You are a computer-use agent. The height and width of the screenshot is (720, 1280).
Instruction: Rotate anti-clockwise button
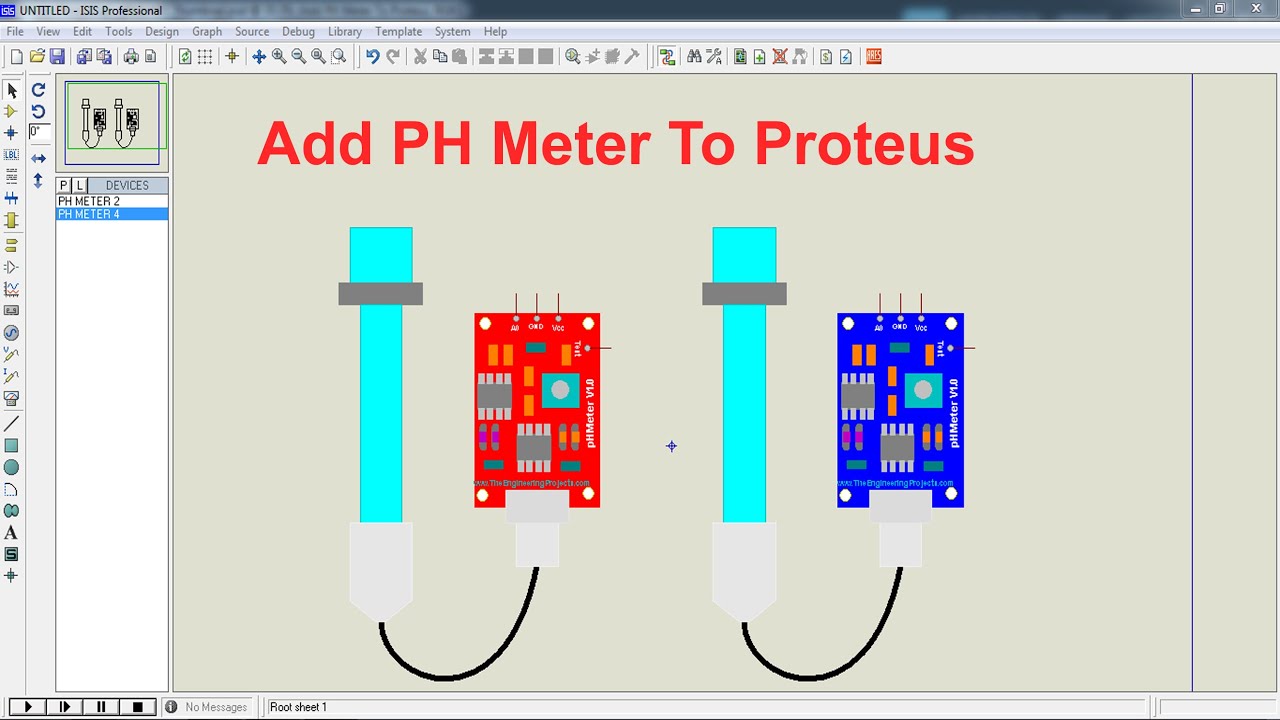click(x=38, y=111)
